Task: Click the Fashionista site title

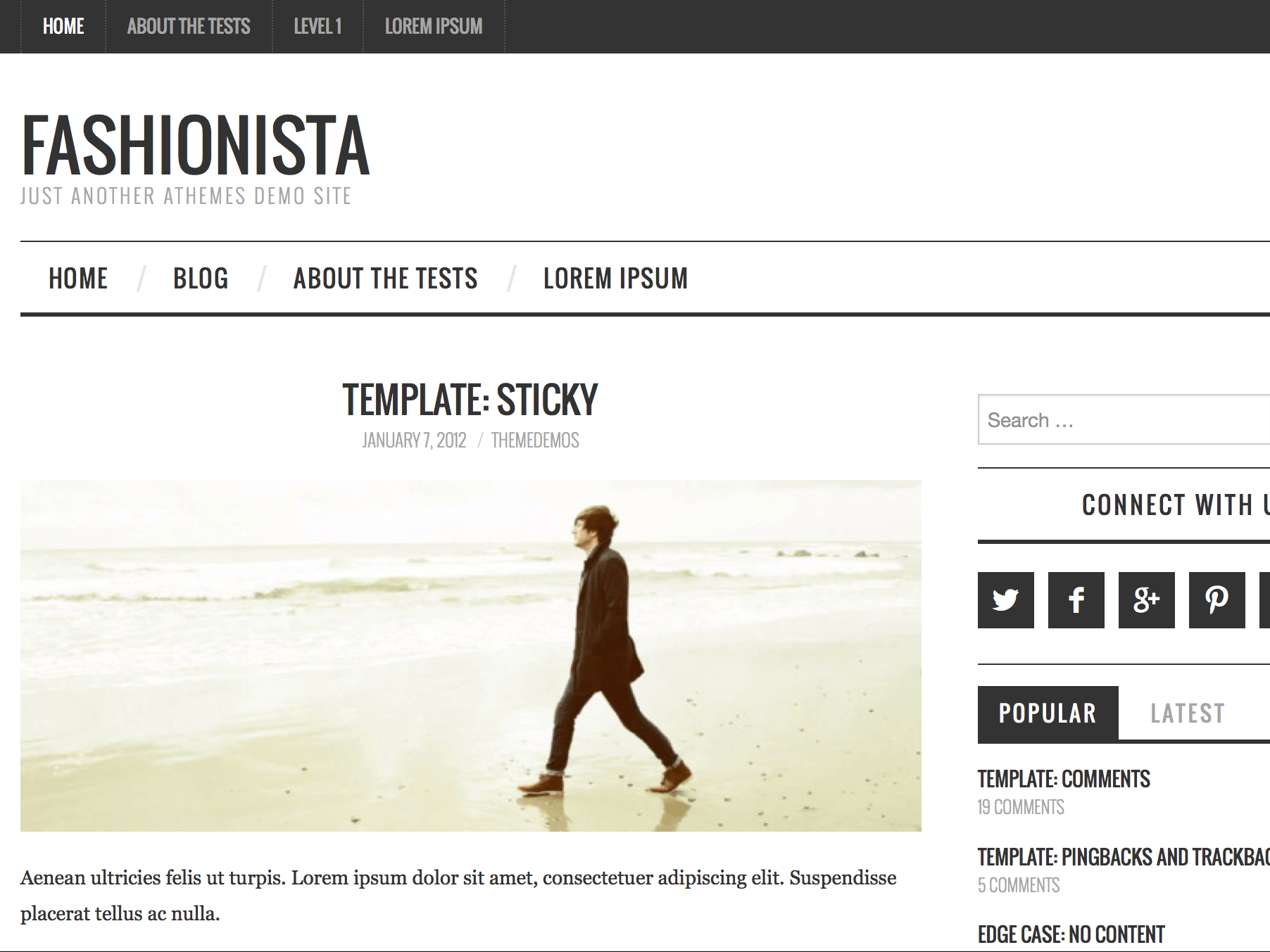Action: (196, 146)
